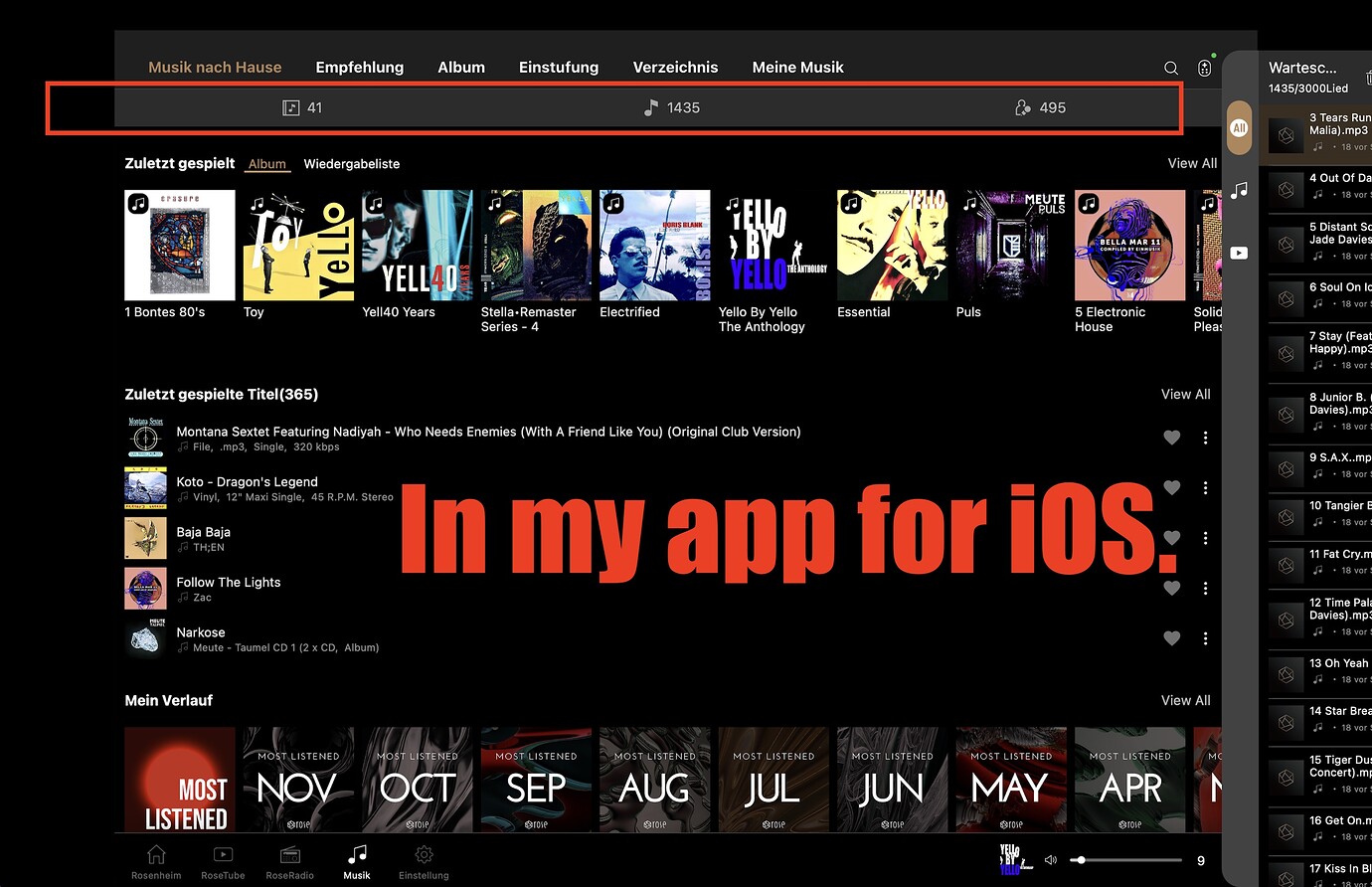Open 5 Electronic House album

pyautogui.click(x=1130, y=245)
